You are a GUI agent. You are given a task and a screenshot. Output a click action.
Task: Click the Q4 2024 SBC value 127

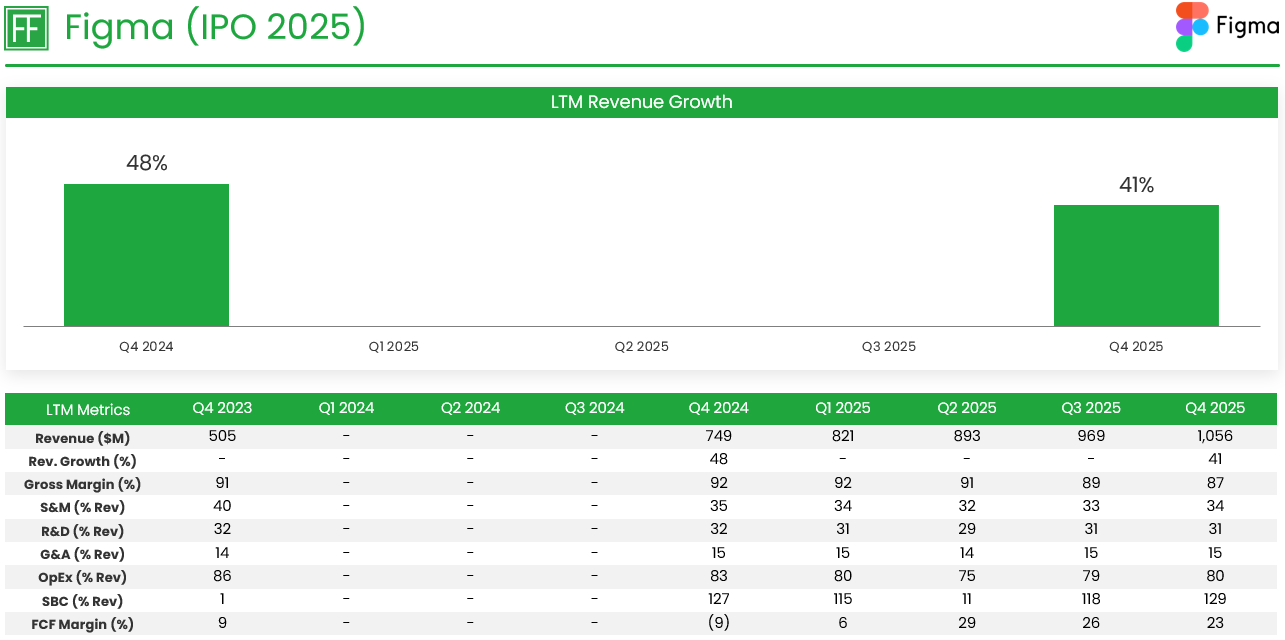click(718, 599)
